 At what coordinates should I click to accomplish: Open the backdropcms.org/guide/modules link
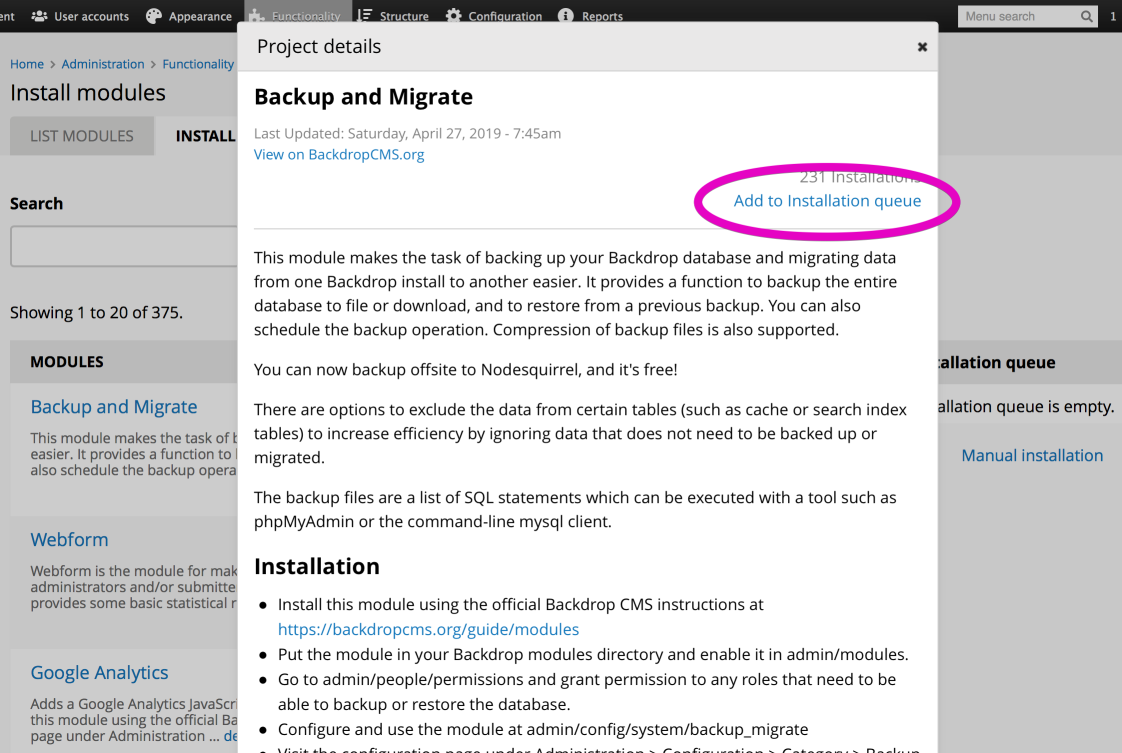[x=428, y=629]
